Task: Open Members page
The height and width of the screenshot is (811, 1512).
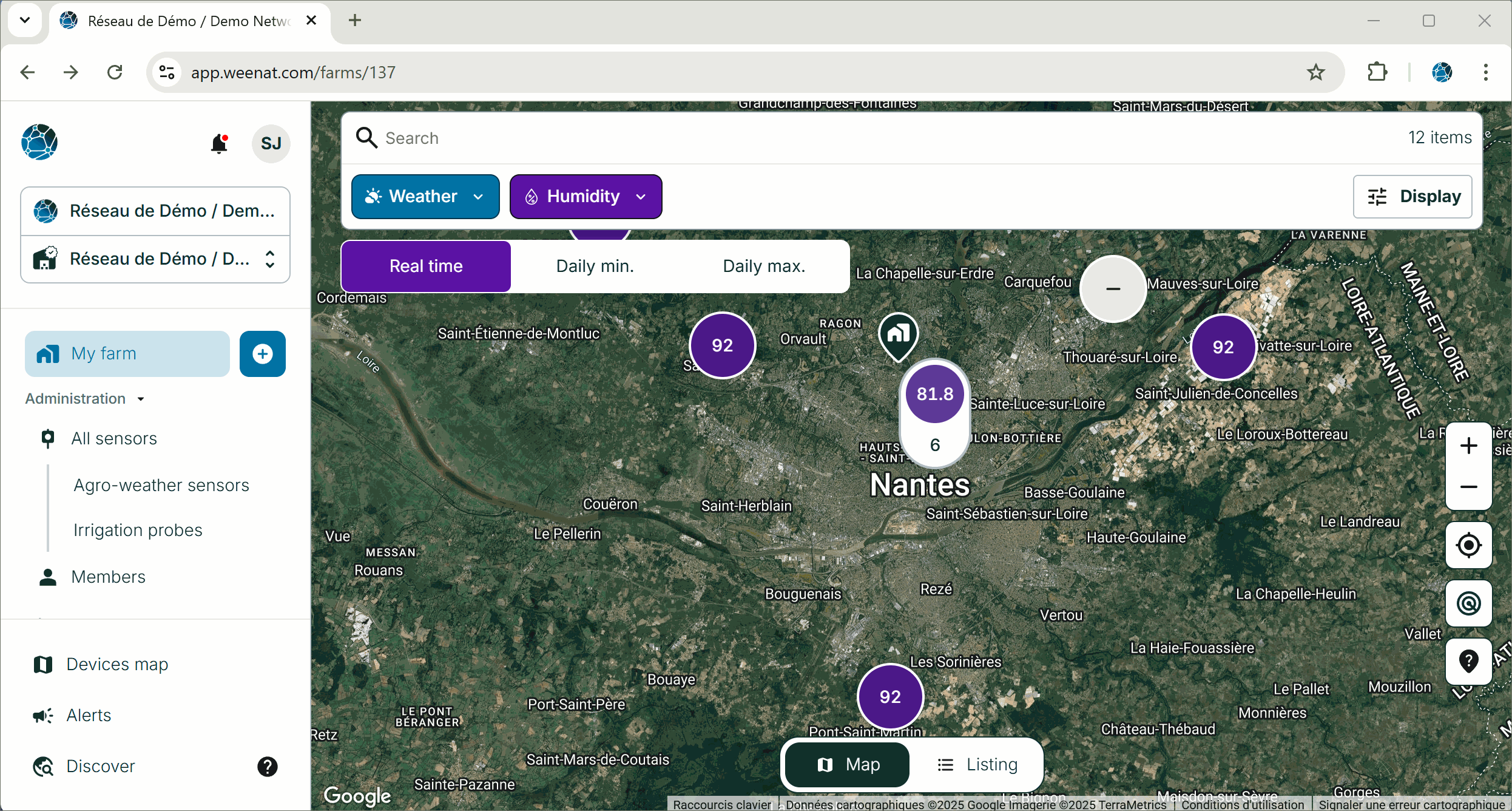Action: coord(108,577)
